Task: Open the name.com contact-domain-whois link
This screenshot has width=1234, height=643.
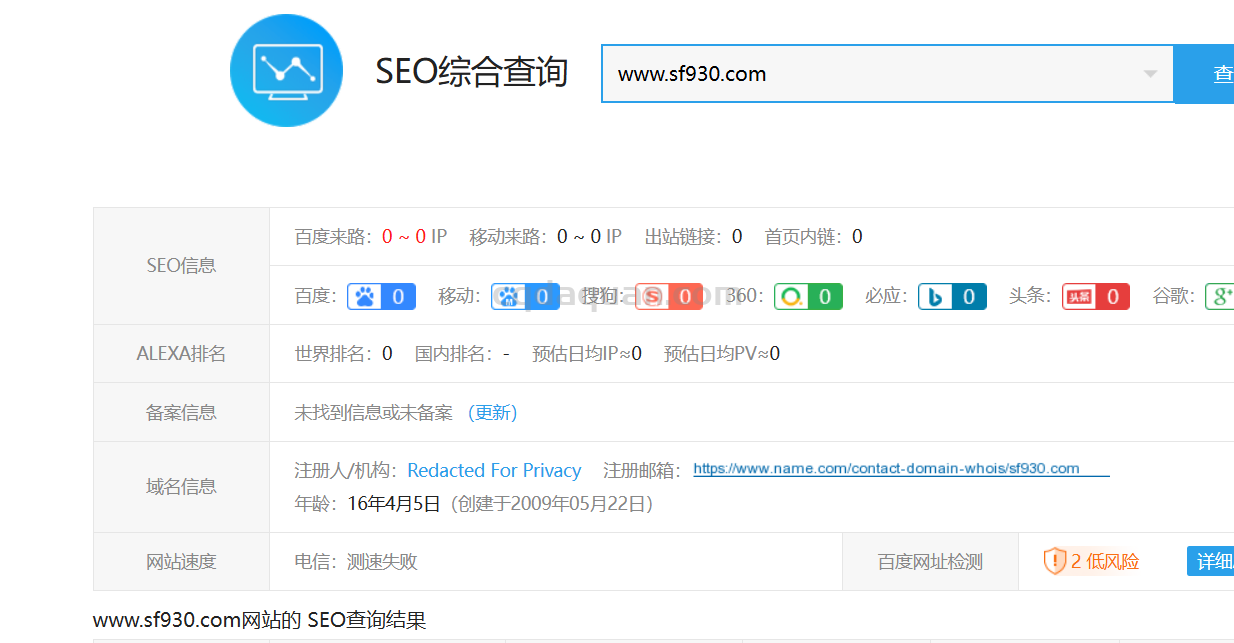Action: tap(886, 469)
